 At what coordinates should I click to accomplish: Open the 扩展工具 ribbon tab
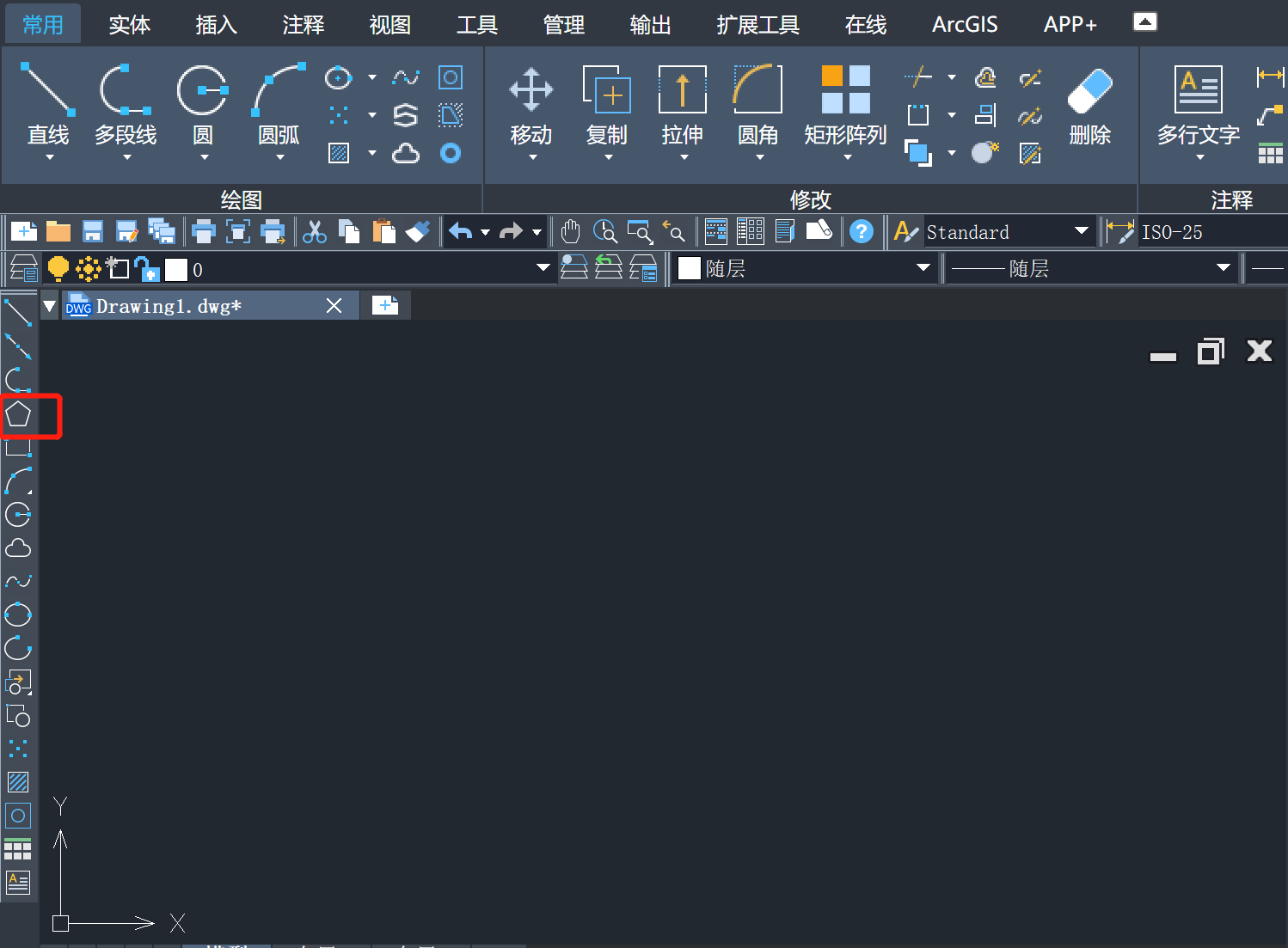click(758, 24)
